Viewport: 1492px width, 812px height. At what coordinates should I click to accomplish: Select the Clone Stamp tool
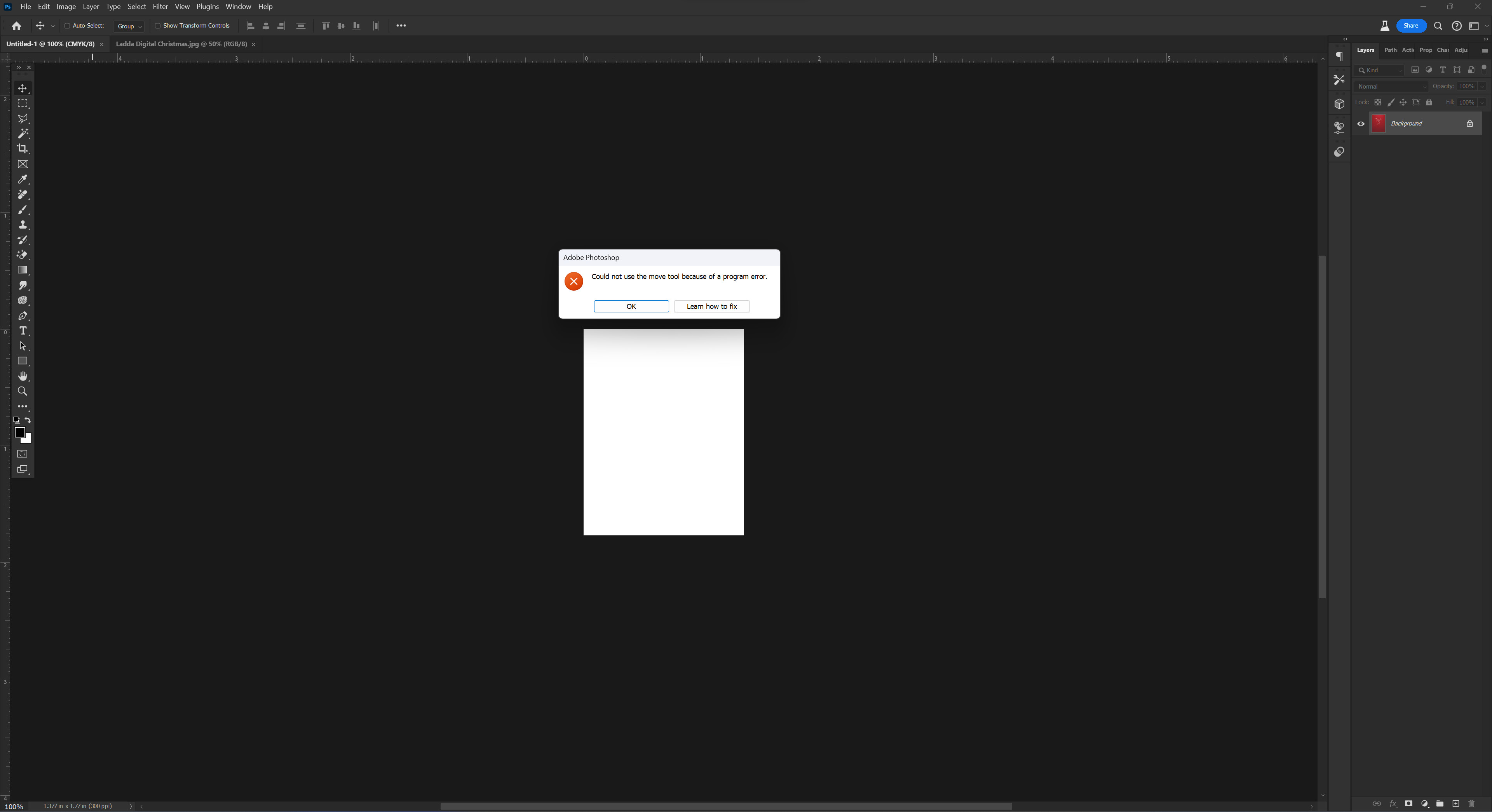pyautogui.click(x=23, y=225)
